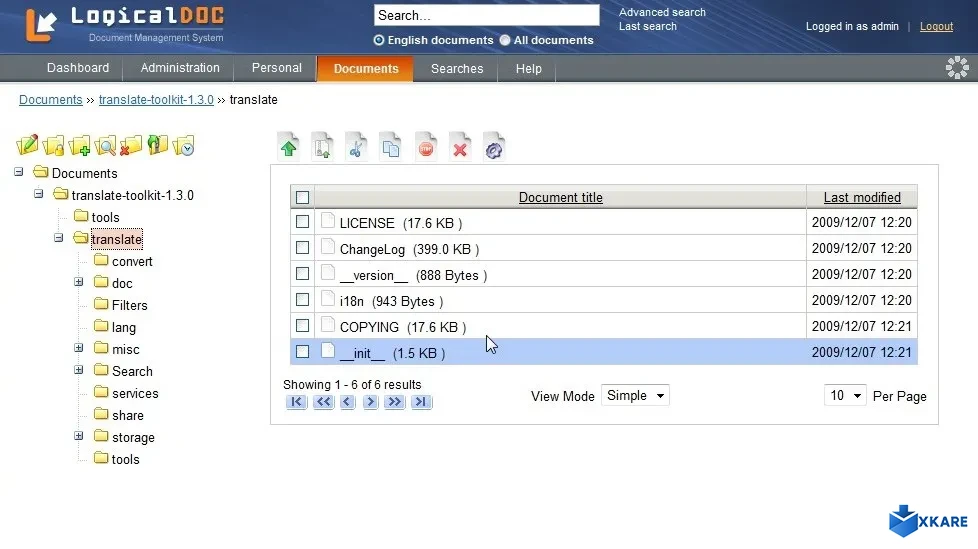978x549 pixels.
Task: Expand the doc folder node
Action: 79,282
